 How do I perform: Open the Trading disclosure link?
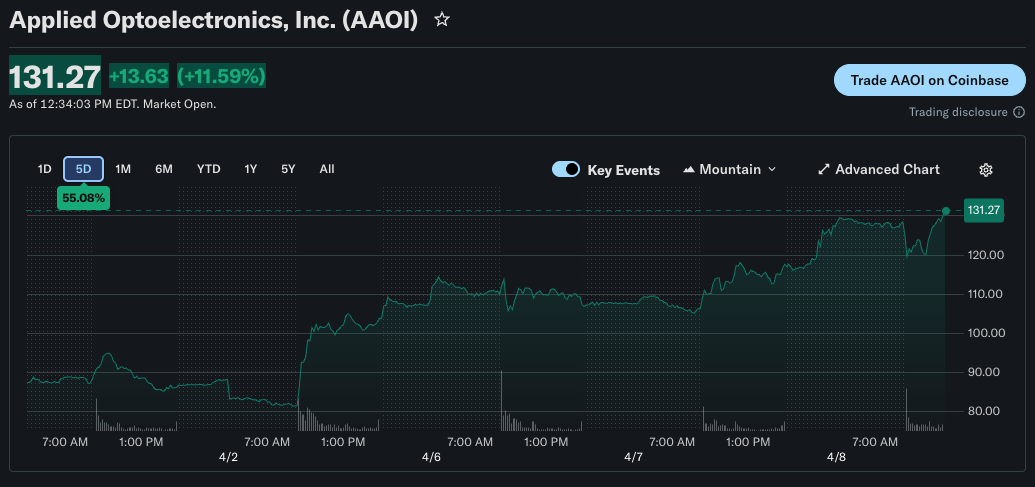click(958, 112)
